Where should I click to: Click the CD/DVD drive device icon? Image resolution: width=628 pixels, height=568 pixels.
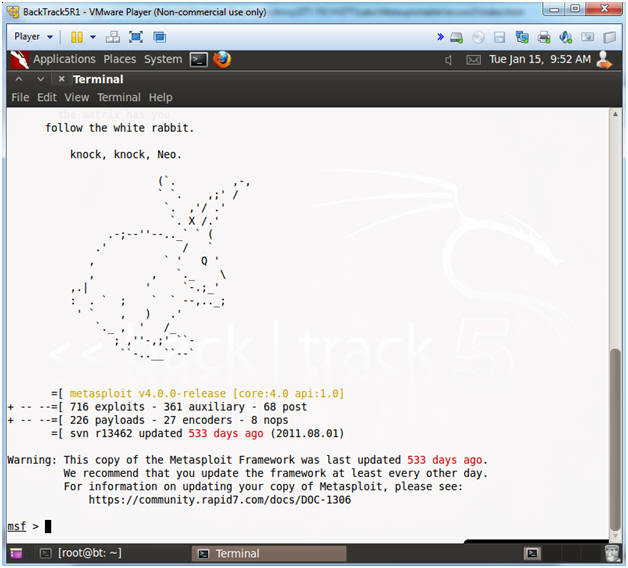tap(478, 38)
